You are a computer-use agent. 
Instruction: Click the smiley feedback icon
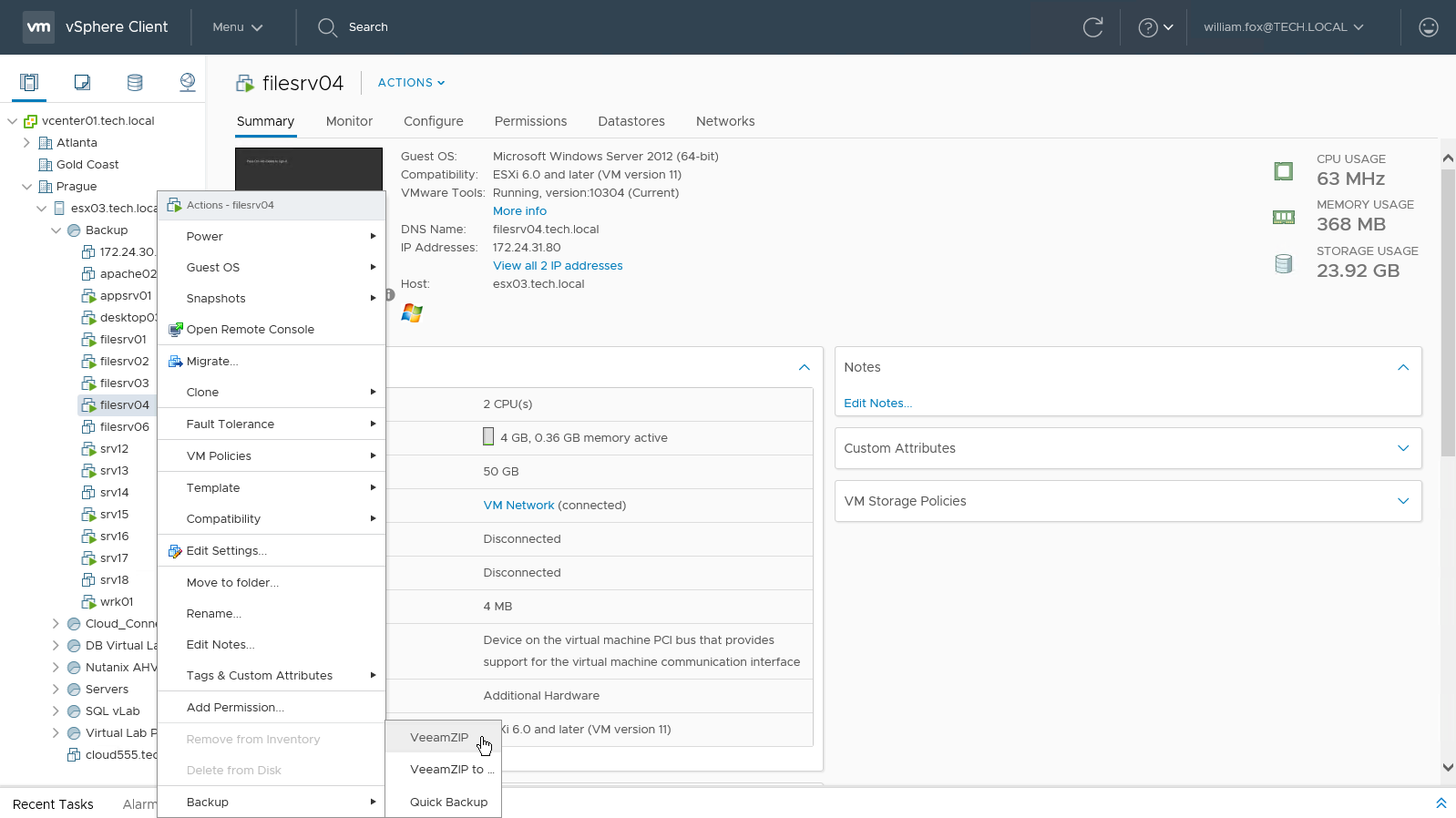[x=1428, y=27]
